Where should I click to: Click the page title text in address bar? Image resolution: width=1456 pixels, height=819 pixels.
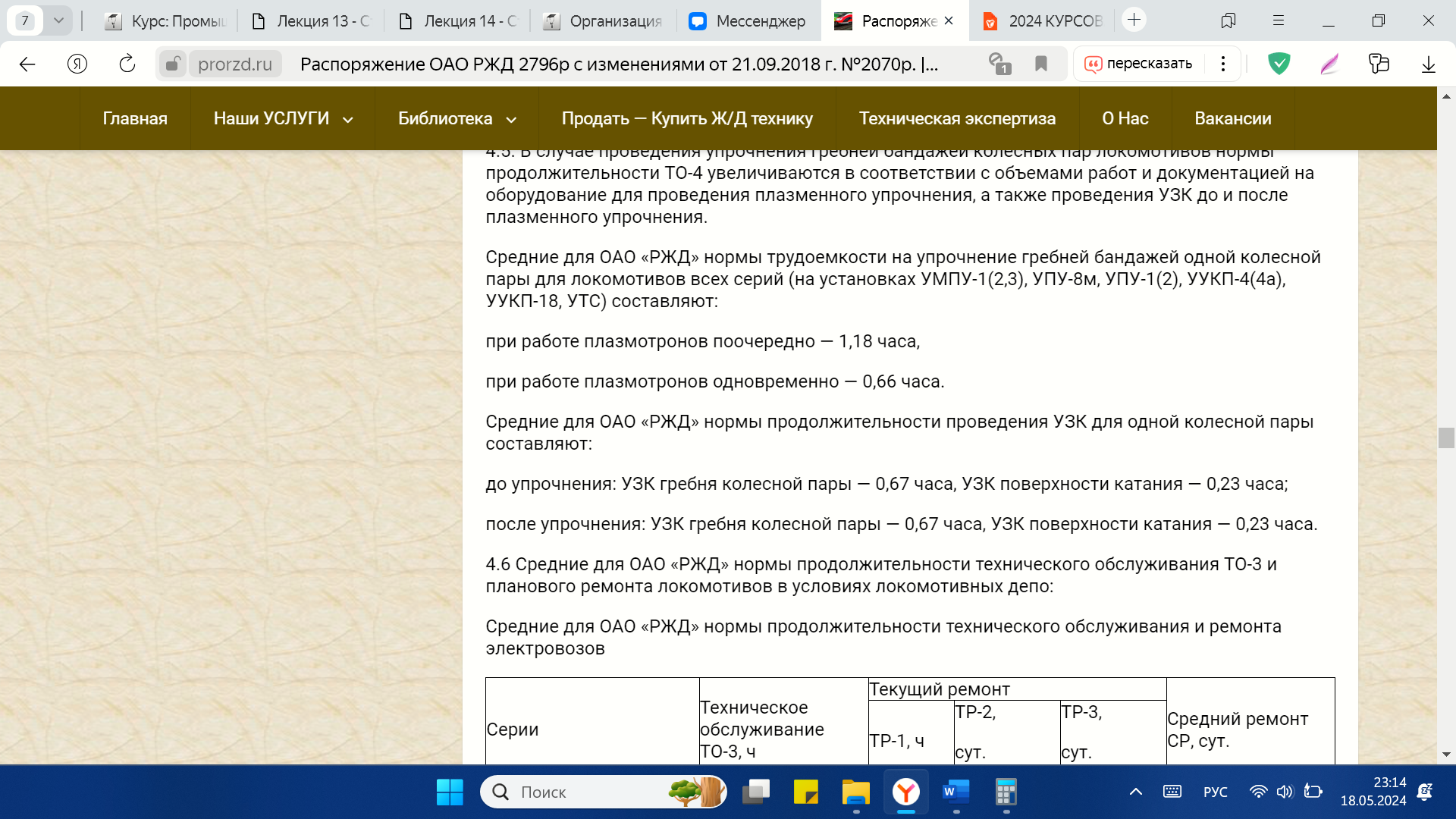point(619,64)
